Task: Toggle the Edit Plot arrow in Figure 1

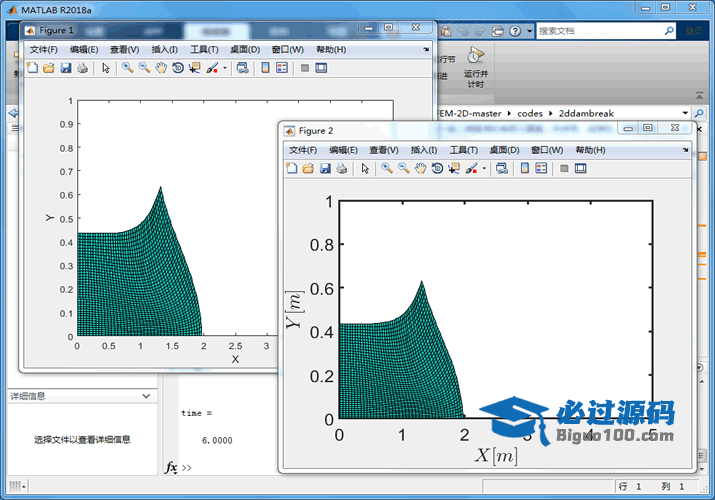Action: click(x=105, y=68)
